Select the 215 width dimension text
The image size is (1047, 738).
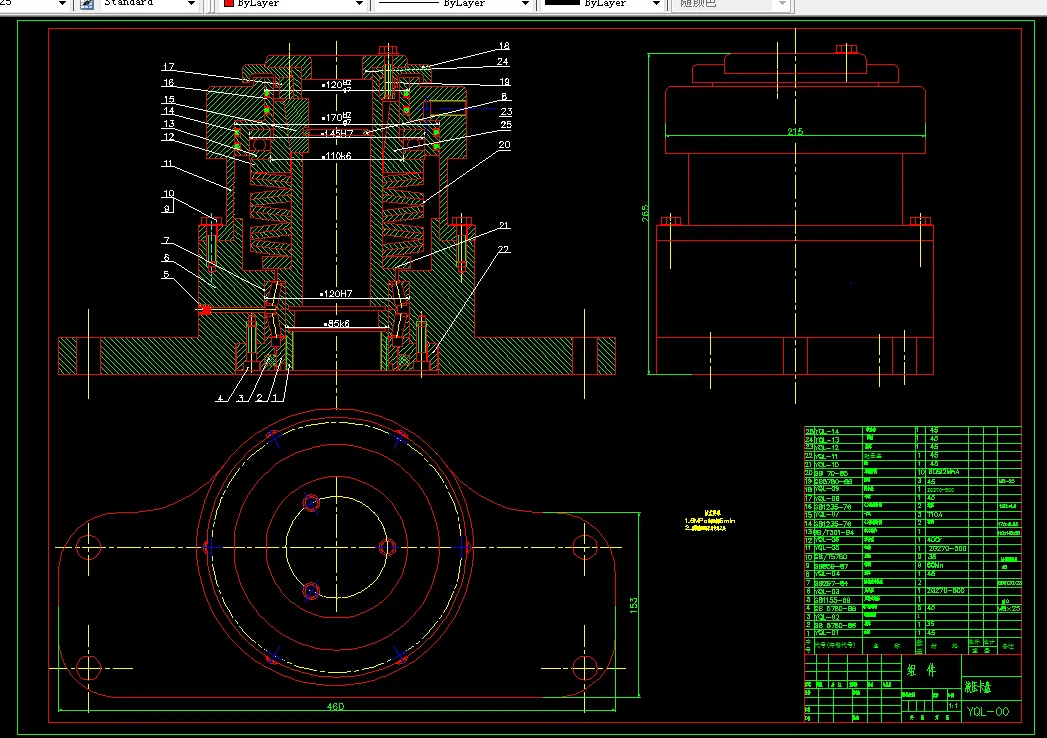(x=795, y=132)
